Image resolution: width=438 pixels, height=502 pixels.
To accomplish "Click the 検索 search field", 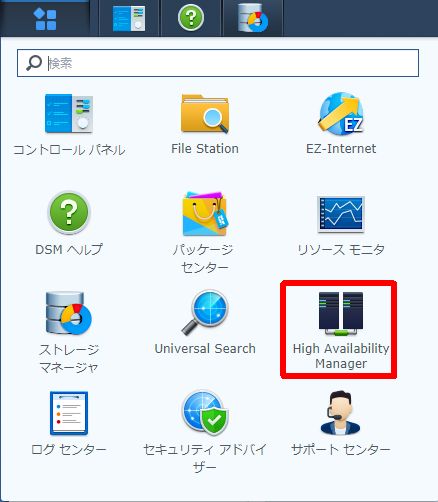I will click(x=218, y=63).
